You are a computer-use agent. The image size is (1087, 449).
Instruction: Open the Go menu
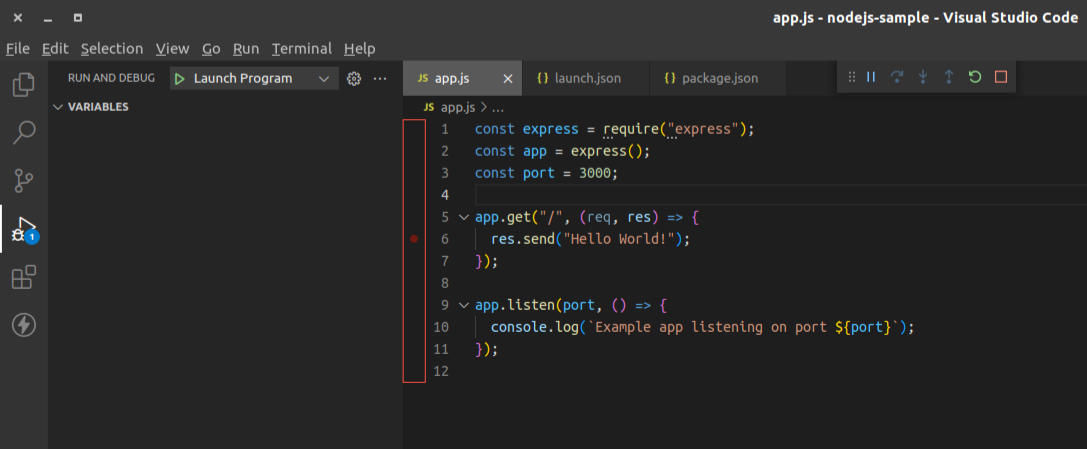point(211,49)
